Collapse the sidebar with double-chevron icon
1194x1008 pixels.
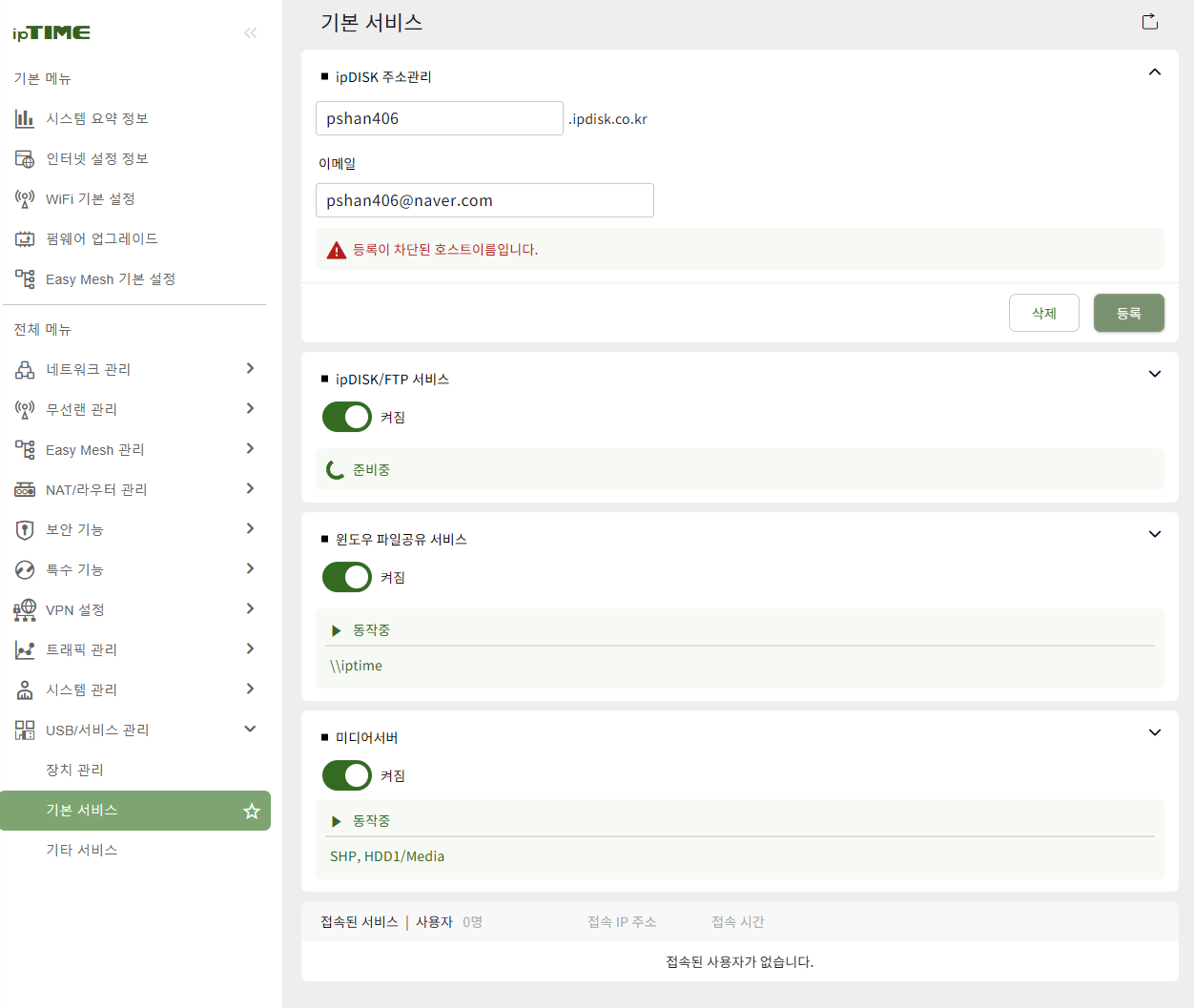click(250, 32)
